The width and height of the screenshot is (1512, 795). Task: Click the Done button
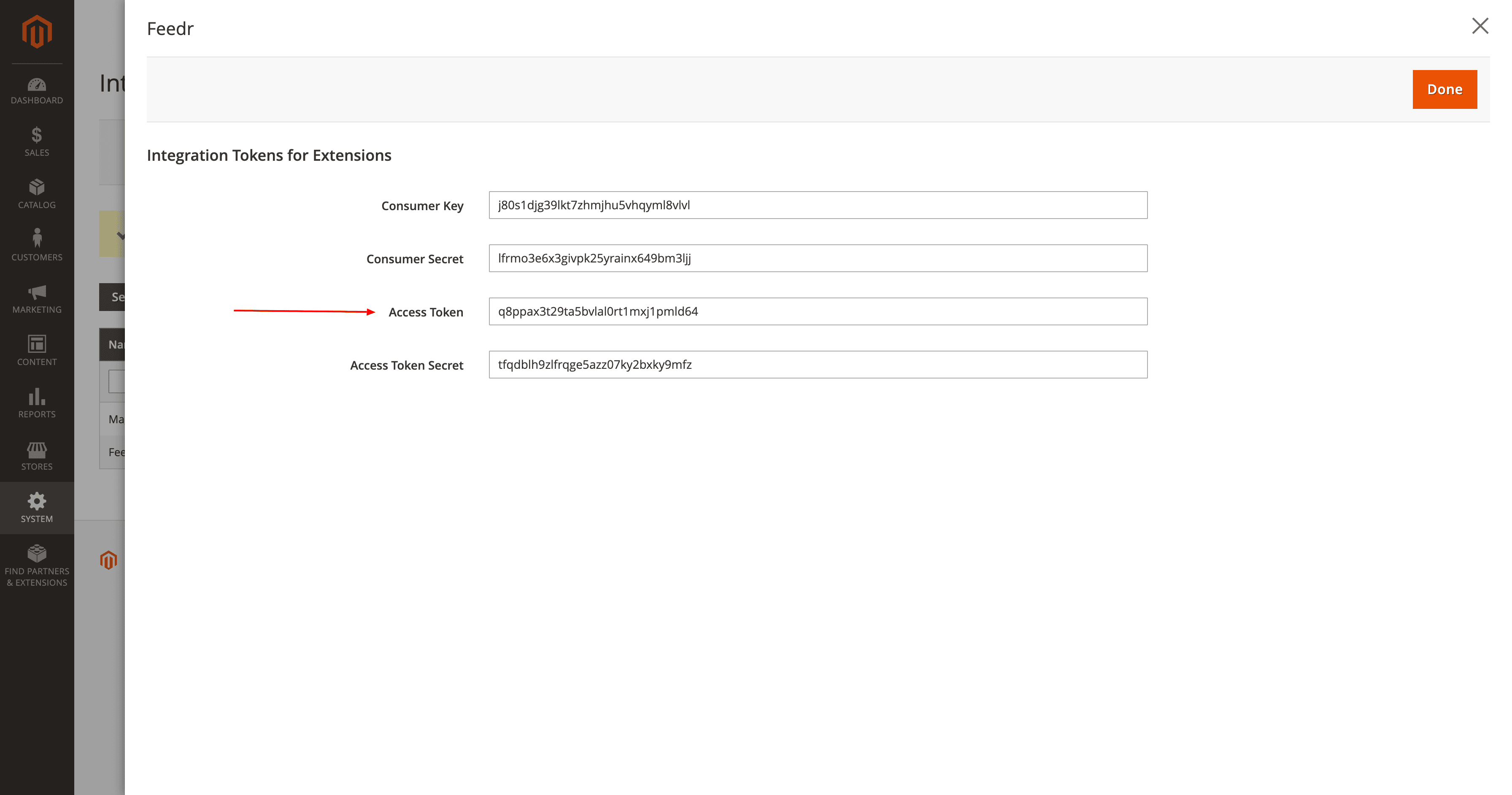pos(1444,89)
